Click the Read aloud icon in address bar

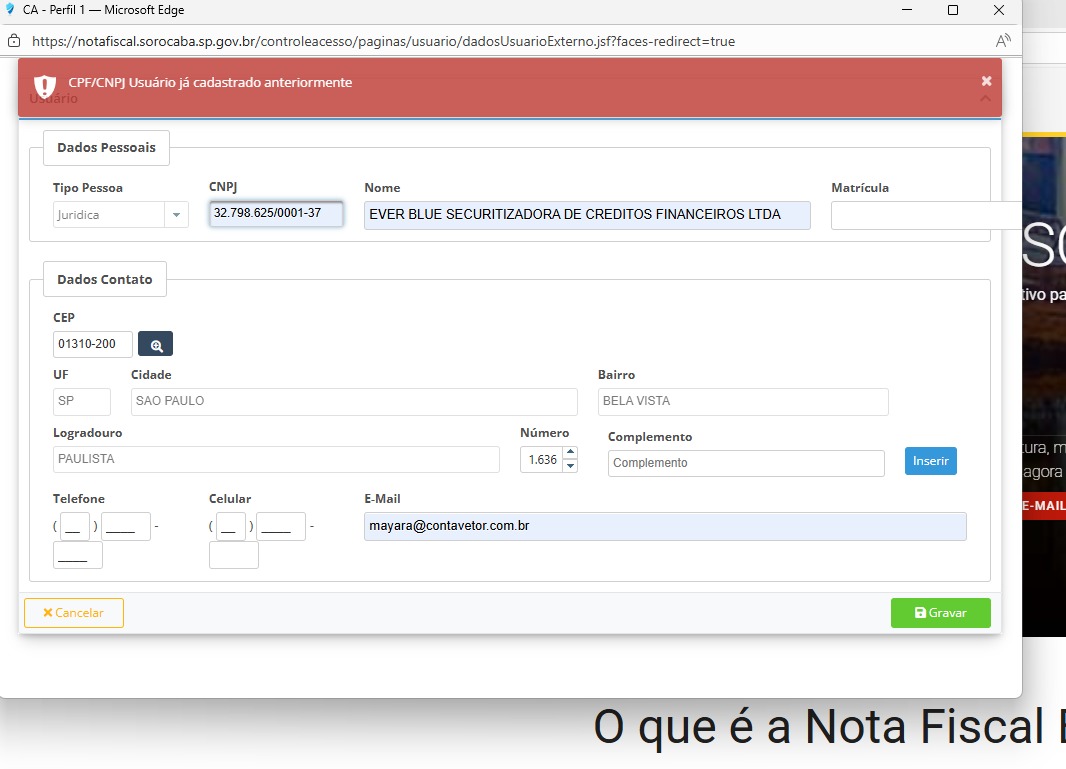pos(1002,41)
